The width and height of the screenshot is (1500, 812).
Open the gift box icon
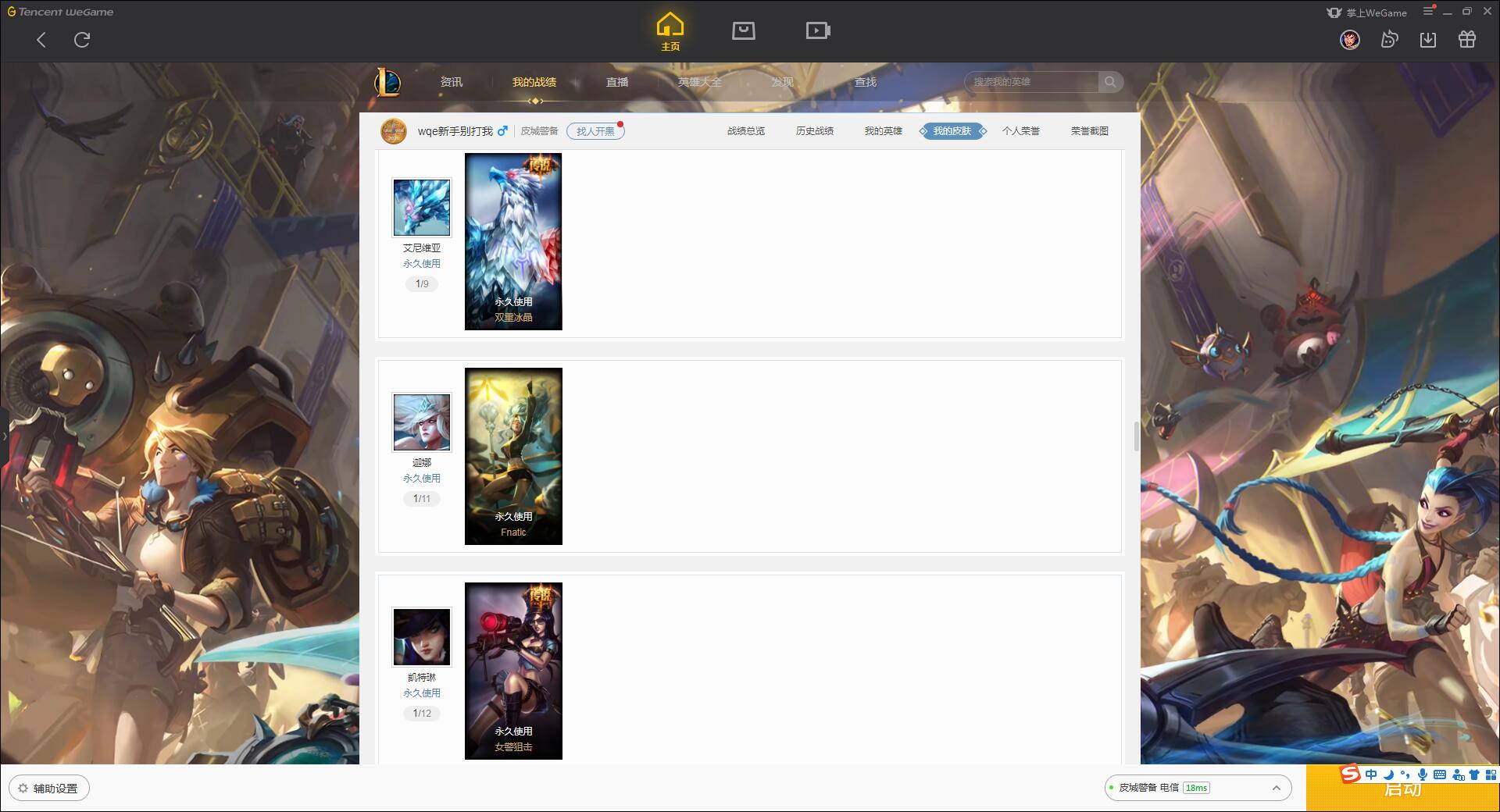click(x=1467, y=39)
